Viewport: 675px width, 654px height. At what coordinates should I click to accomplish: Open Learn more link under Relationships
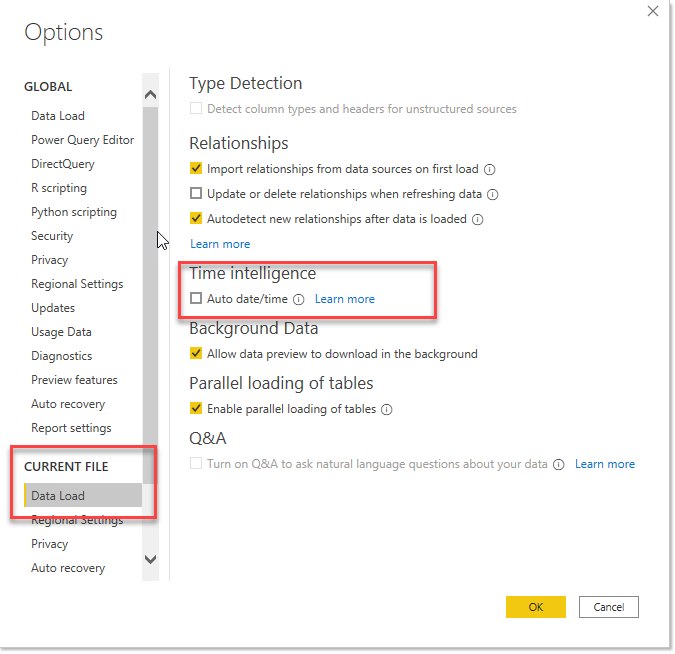(220, 244)
